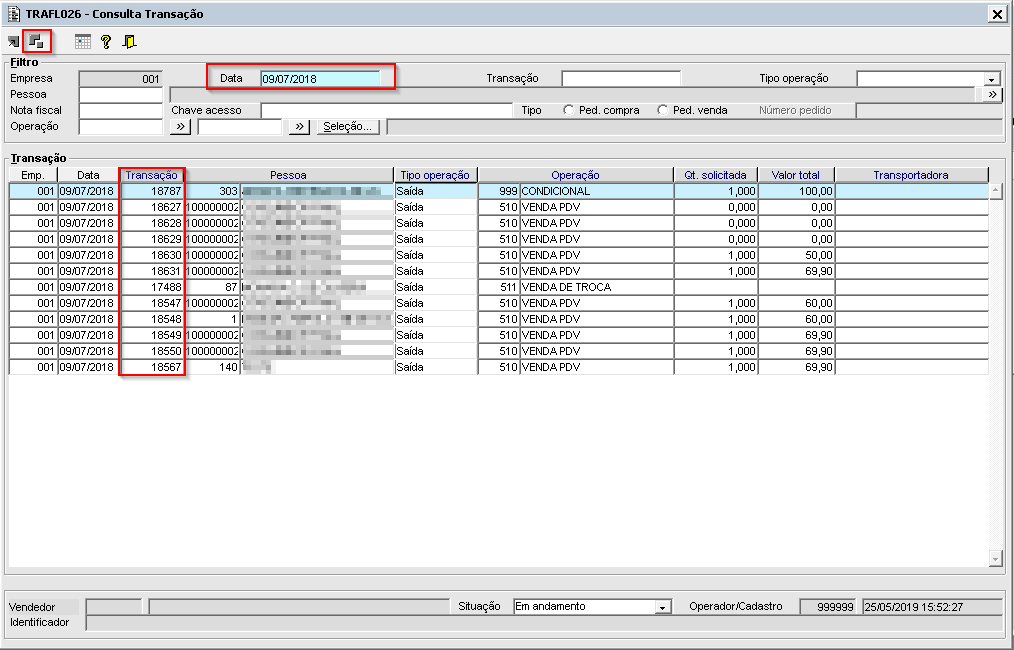Select transaction cell 18567

point(152,367)
